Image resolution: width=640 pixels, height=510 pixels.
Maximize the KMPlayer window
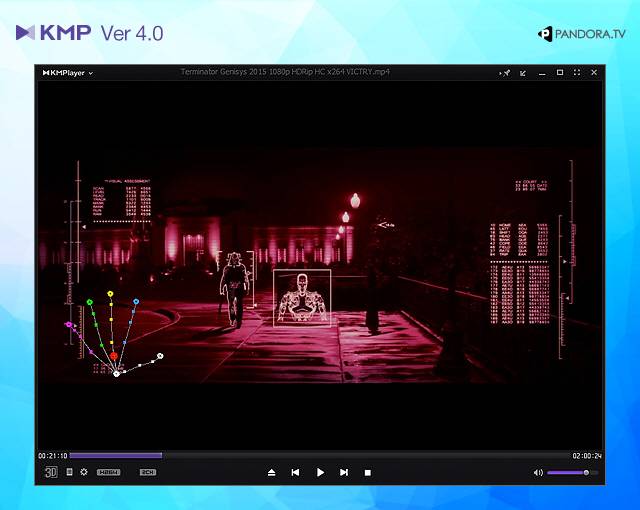tap(560, 72)
